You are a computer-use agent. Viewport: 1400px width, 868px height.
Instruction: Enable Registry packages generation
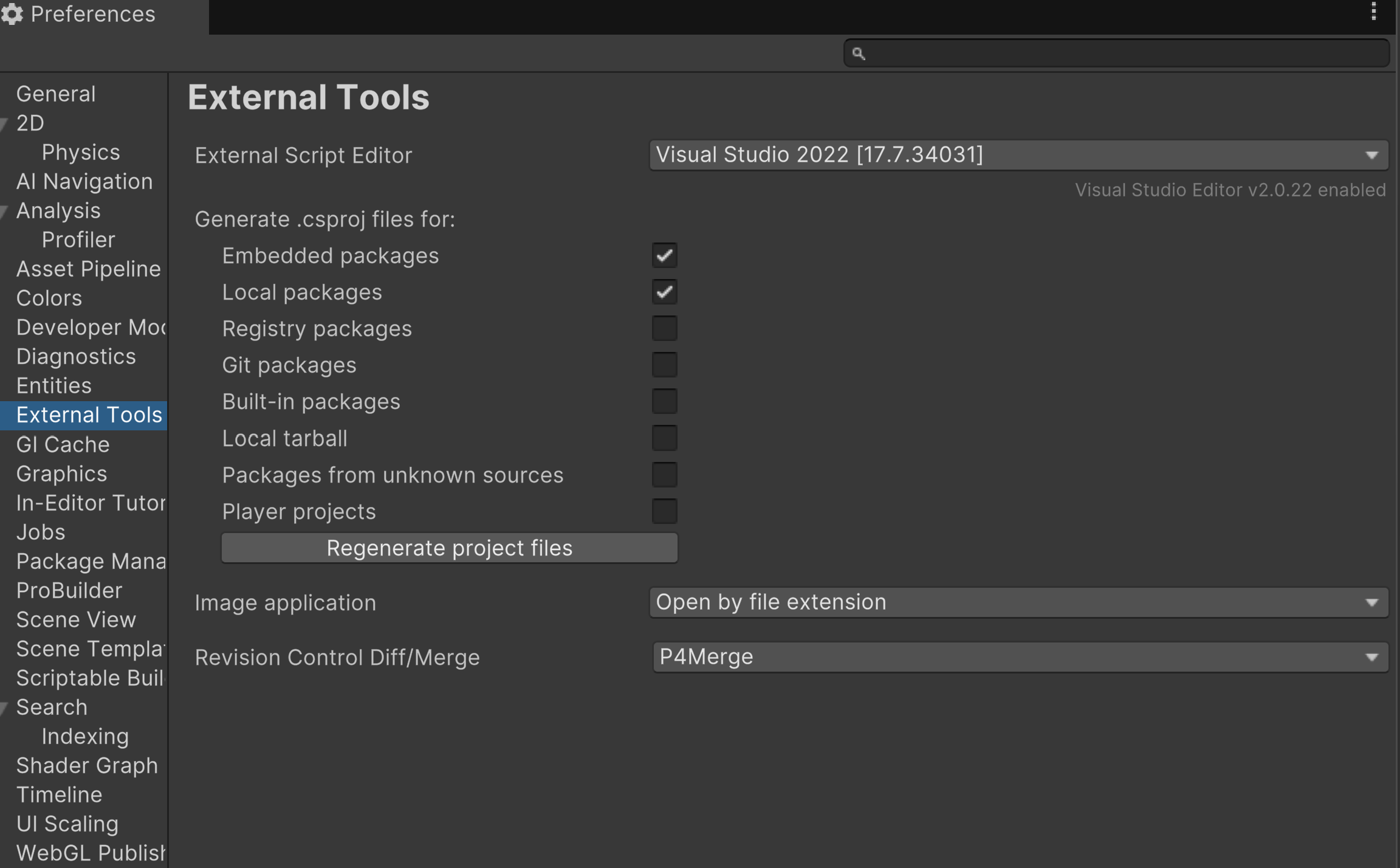pyautogui.click(x=664, y=328)
